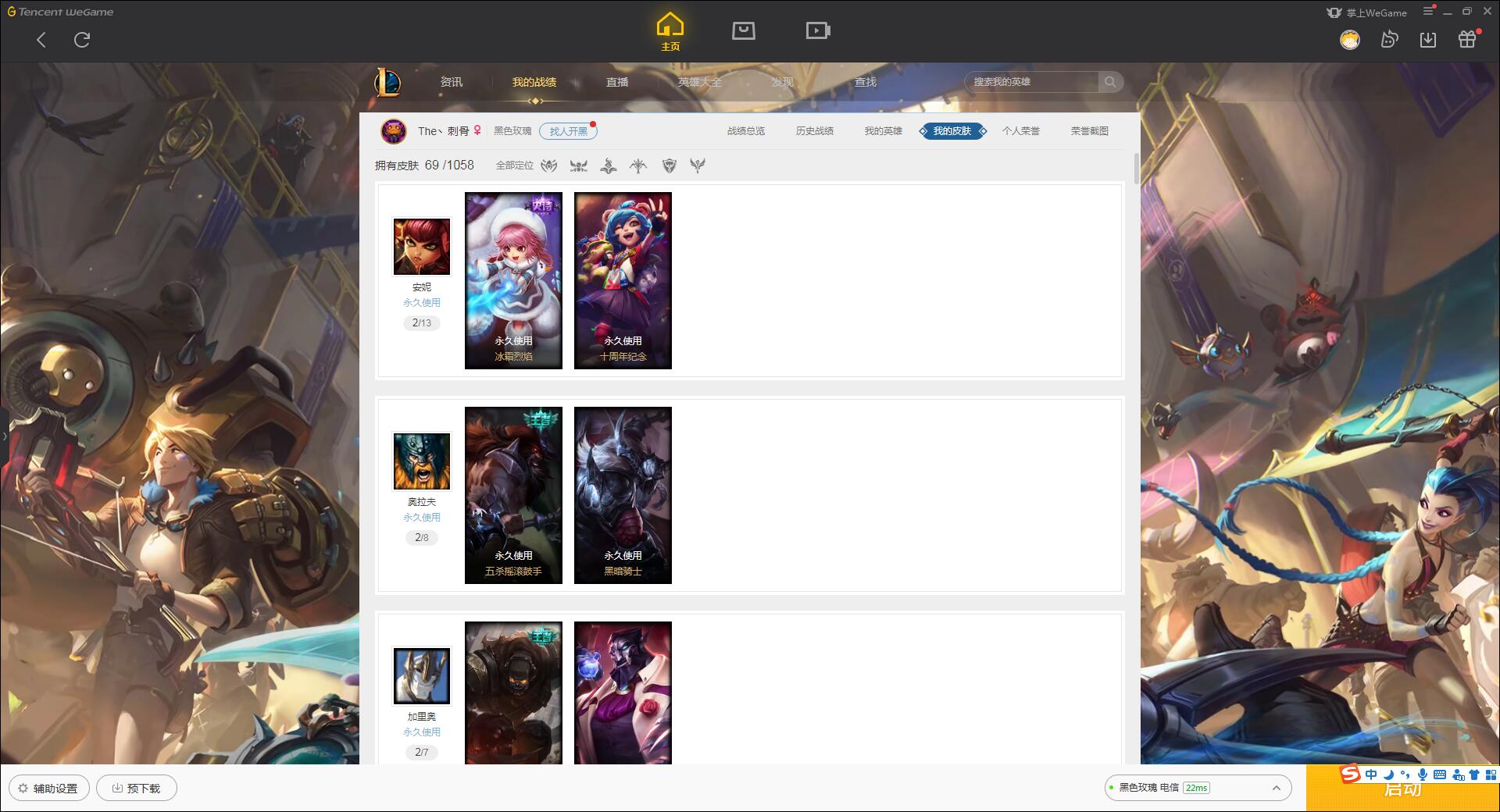Select 我的皮肤 sub-tab
The image size is (1500, 812).
952,131
